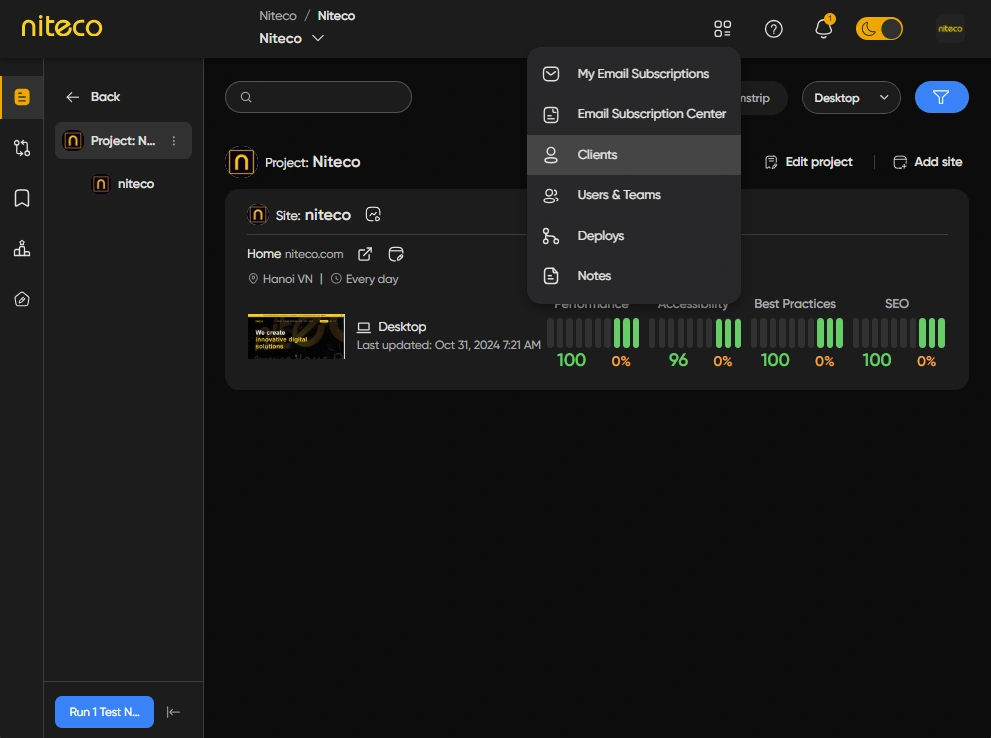Select the niteco site tree item
Image resolution: width=991 pixels, height=738 pixels.
[123, 184]
